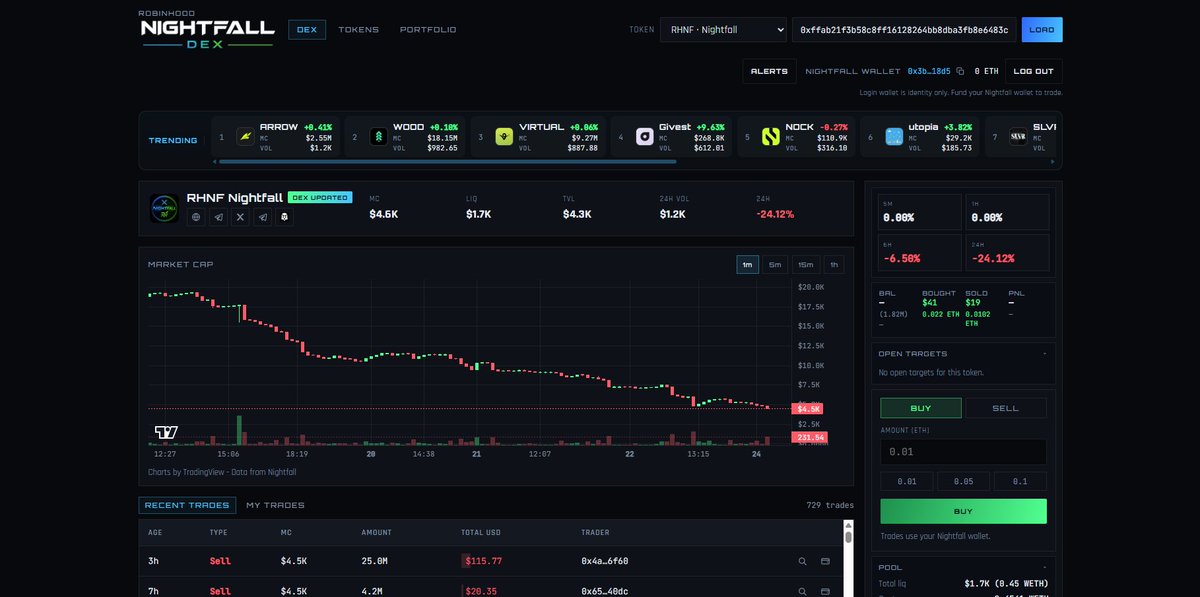Switch the trade mode to BUY
Image resolution: width=1200 pixels, height=597 pixels.
click(921, 408)
